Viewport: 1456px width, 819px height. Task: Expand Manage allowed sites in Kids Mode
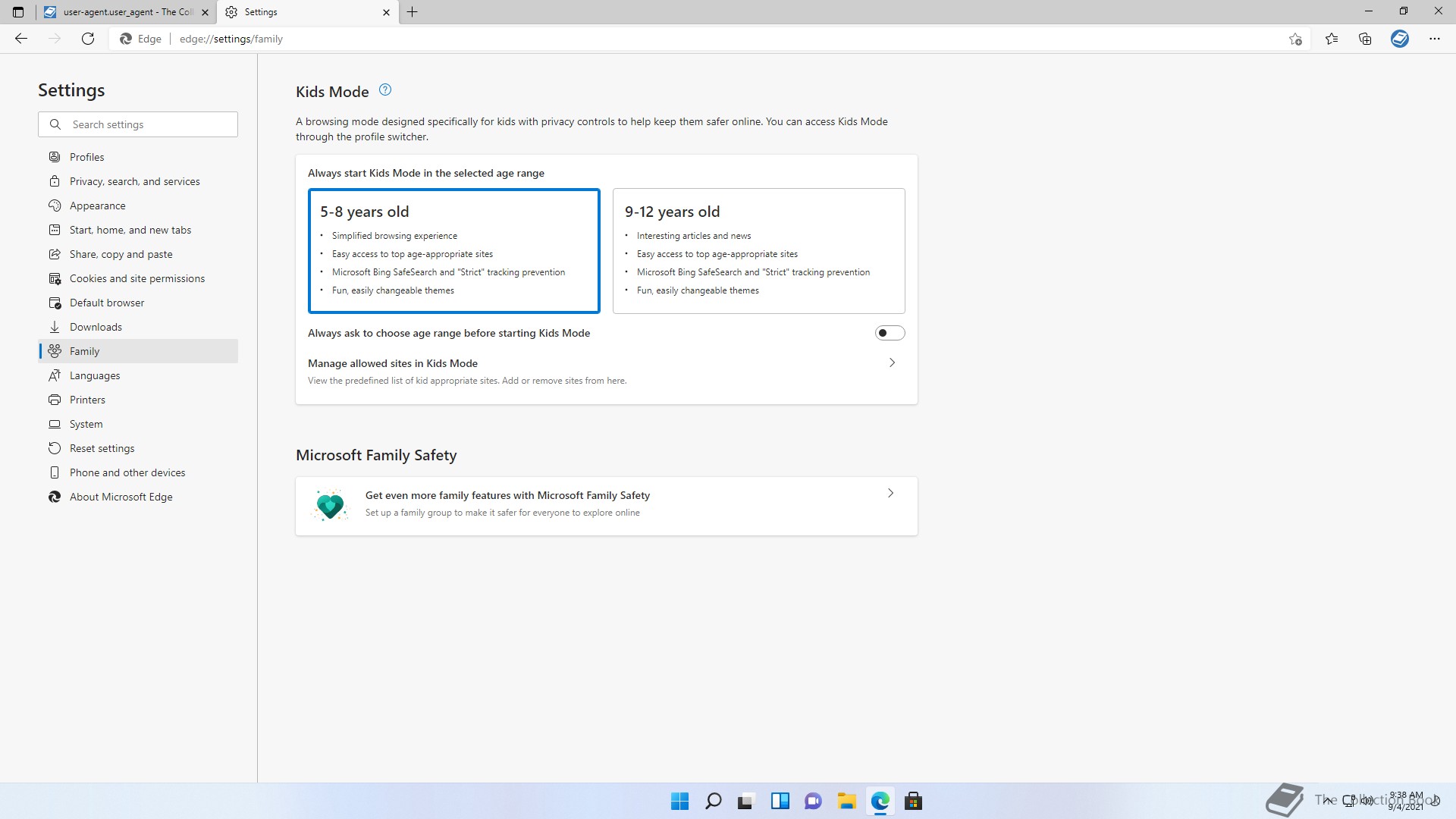coord(892,362)
